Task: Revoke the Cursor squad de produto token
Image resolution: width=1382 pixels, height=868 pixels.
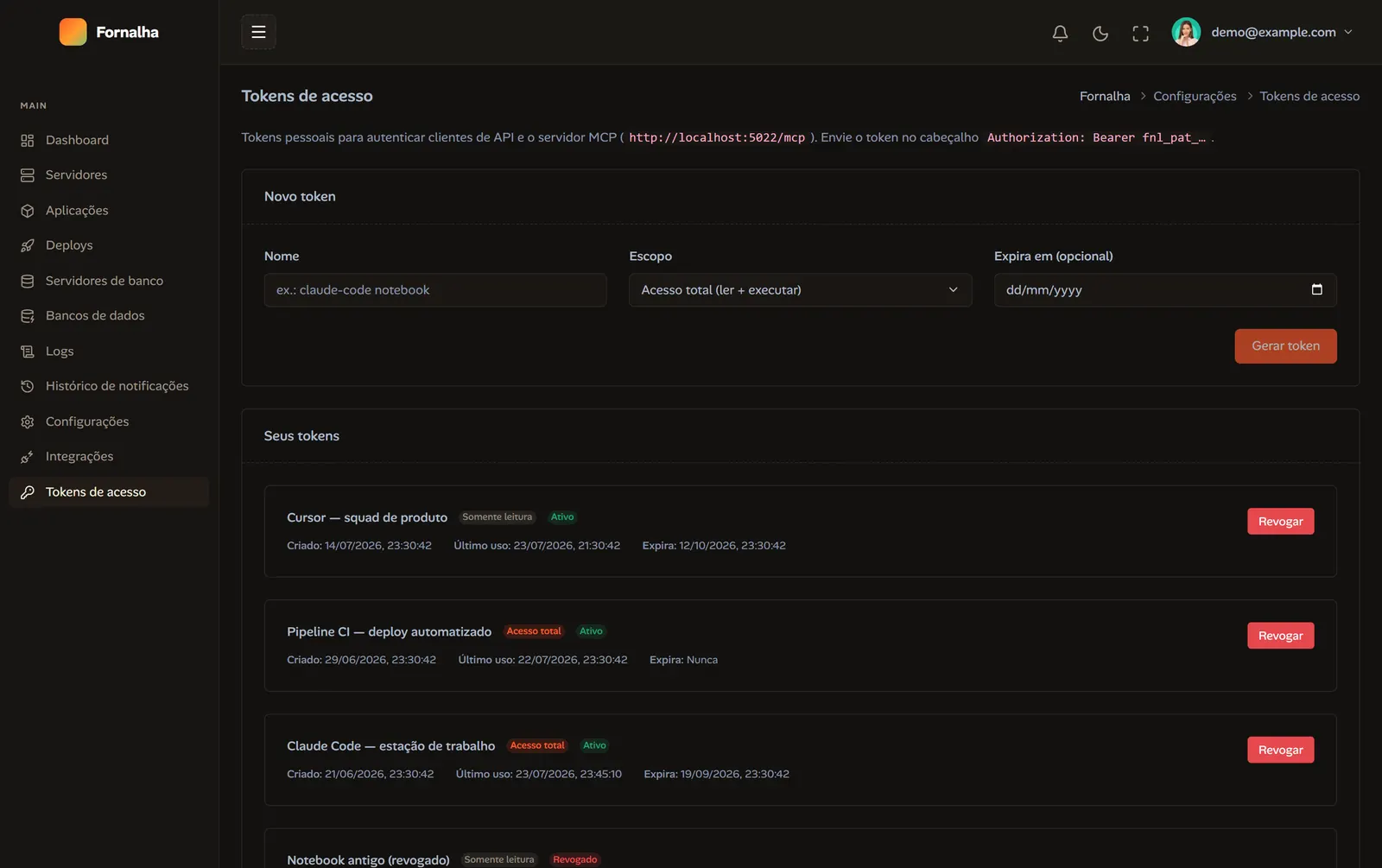Action: (x=1280, y=522)
